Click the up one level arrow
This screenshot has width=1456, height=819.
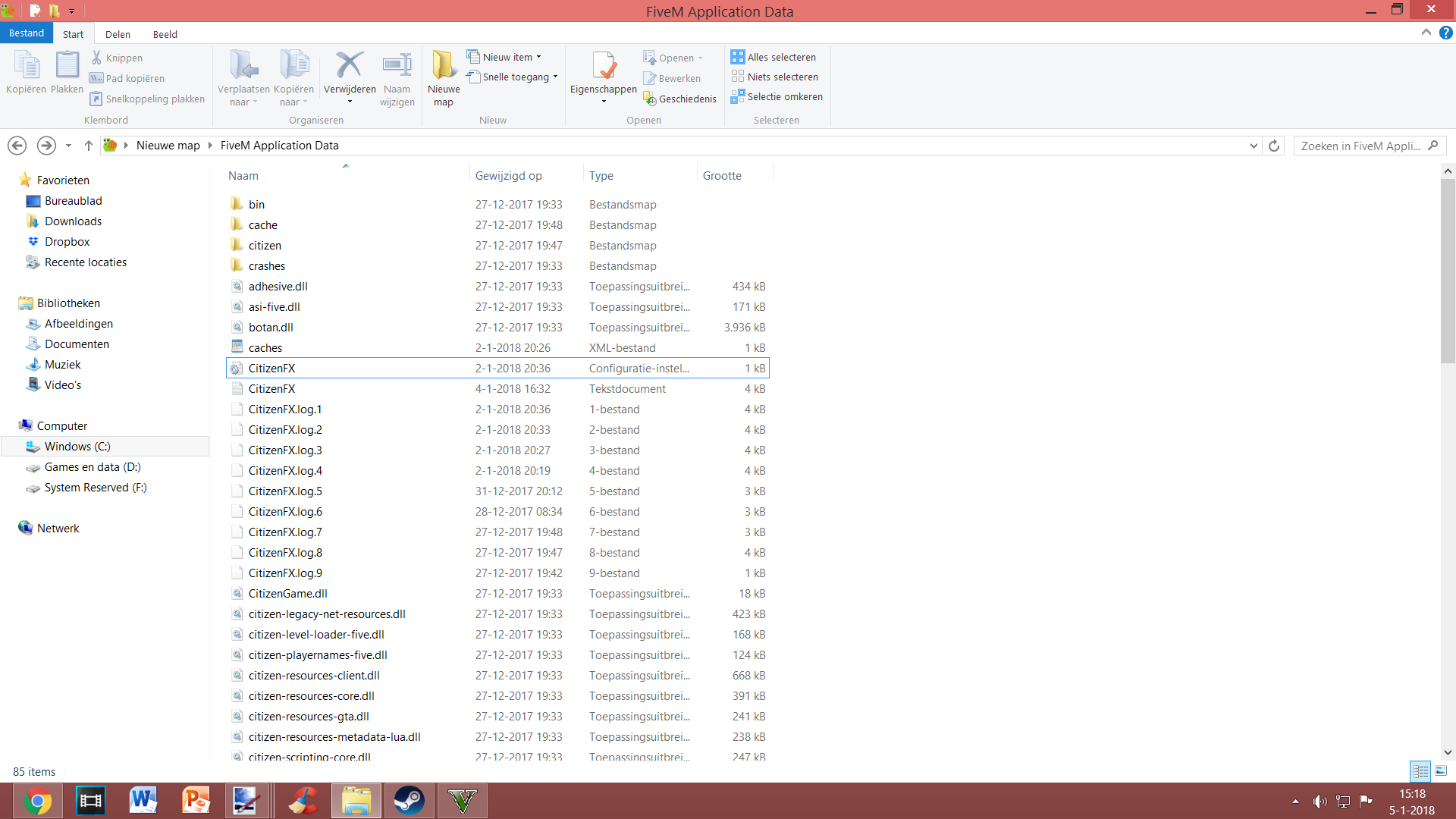[88, 146]
